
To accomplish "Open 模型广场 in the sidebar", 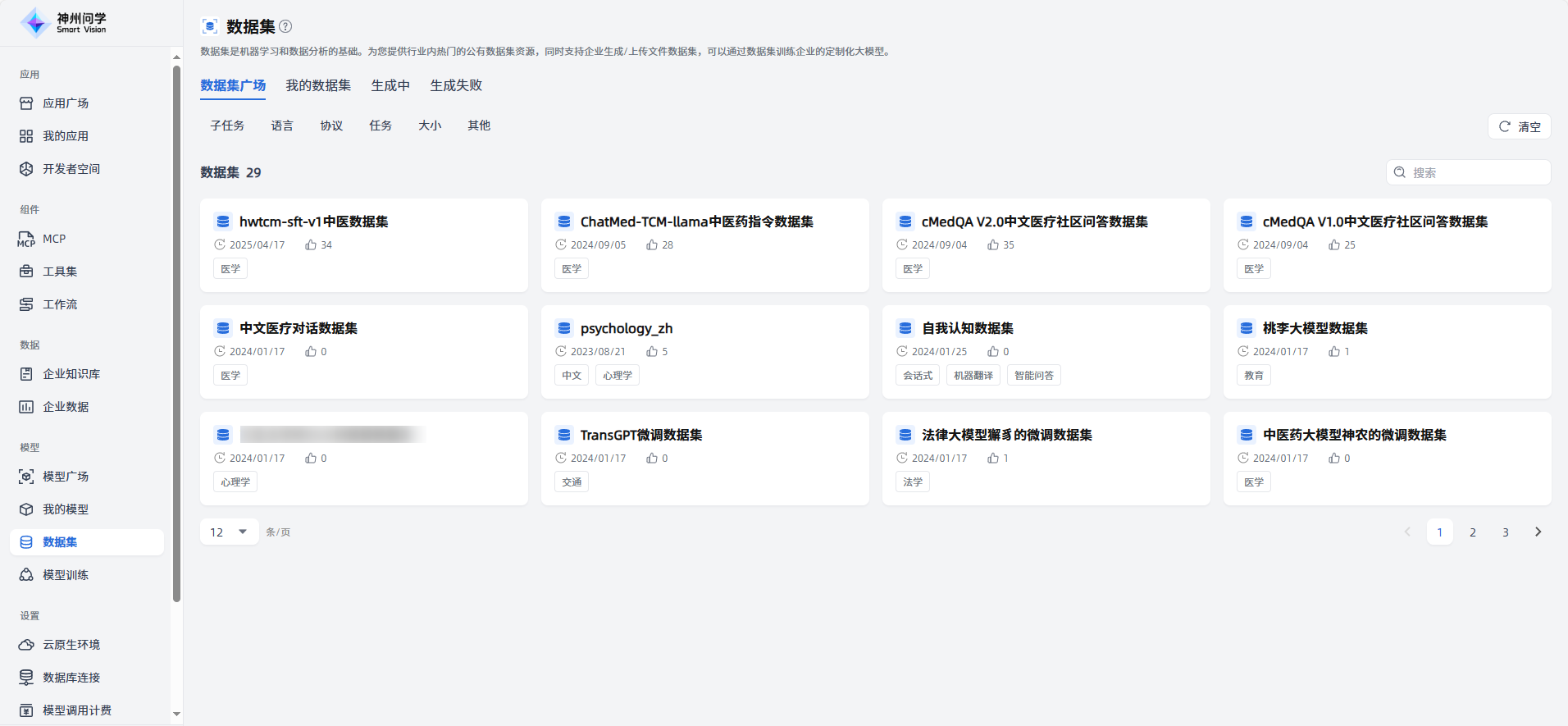I will (65, 477).
